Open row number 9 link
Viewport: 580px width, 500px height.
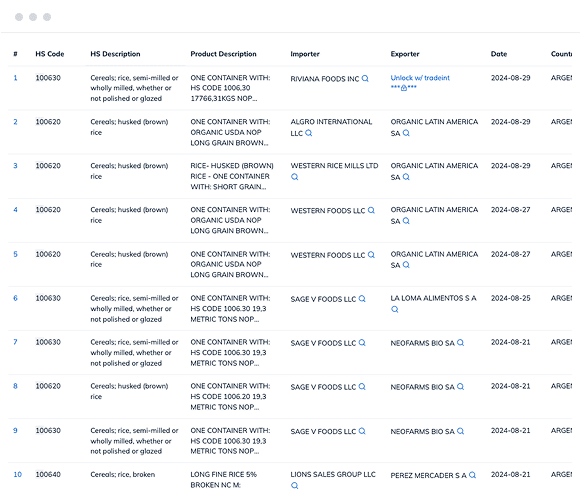click(x=16, y=430)
